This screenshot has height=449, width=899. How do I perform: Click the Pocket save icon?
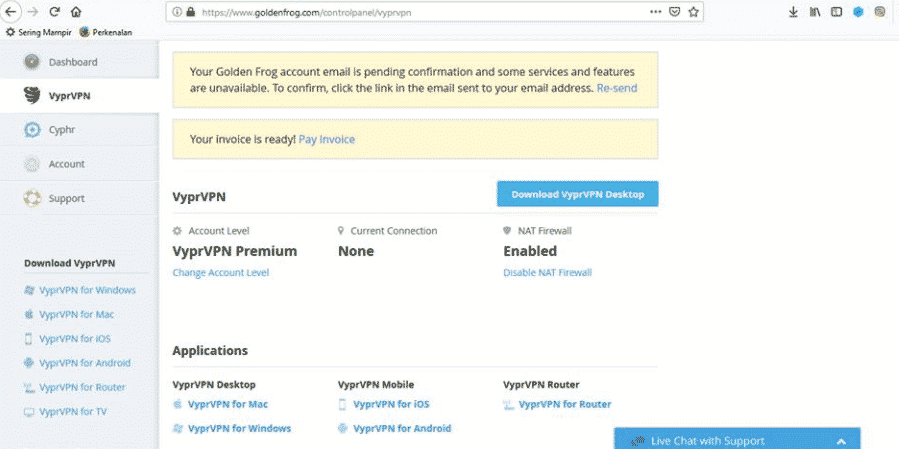(675, 11)
